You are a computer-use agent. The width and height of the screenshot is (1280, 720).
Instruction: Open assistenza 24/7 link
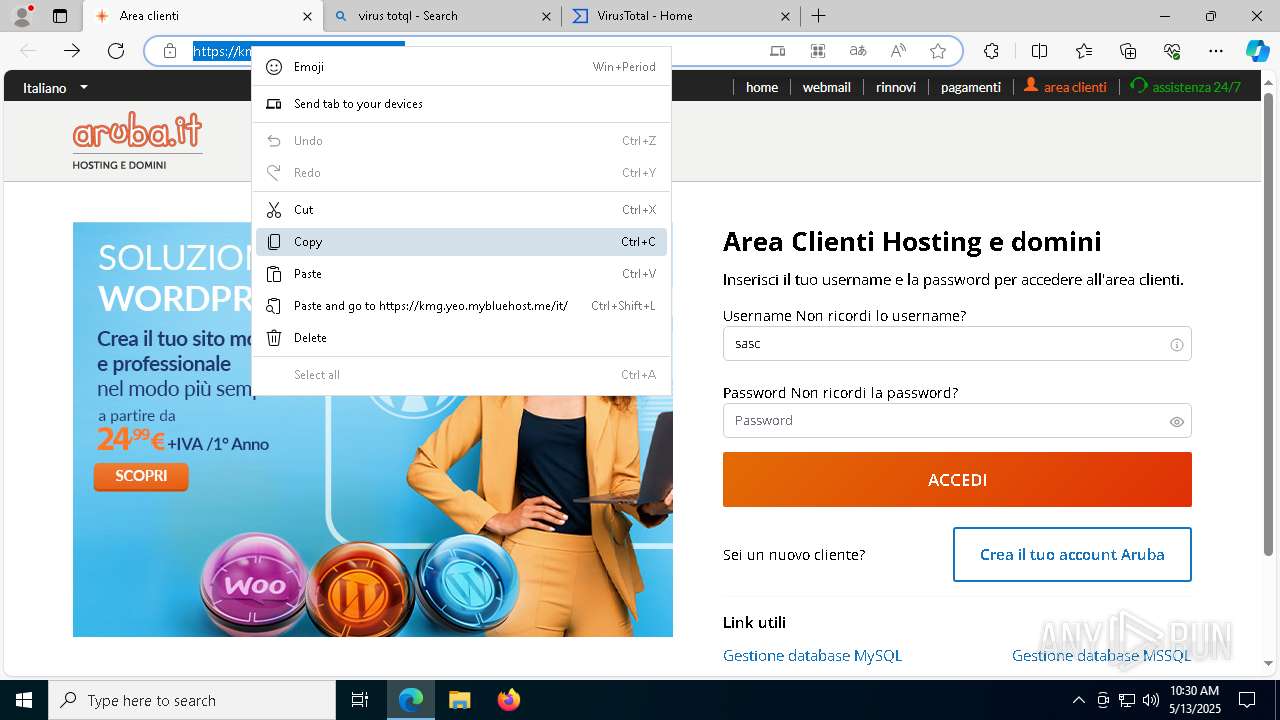(1185, 87)
